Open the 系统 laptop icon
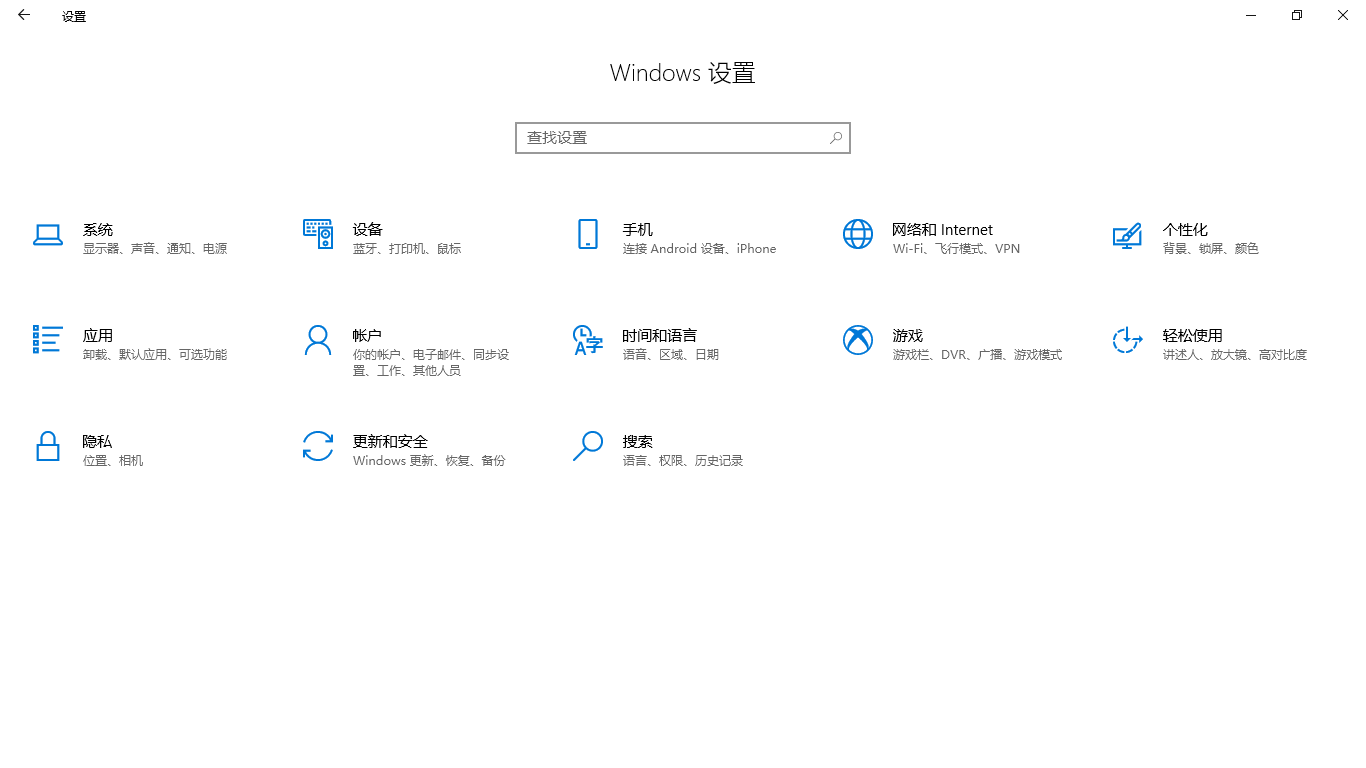The image size is (1366, 768). click(x=48, y=234)
